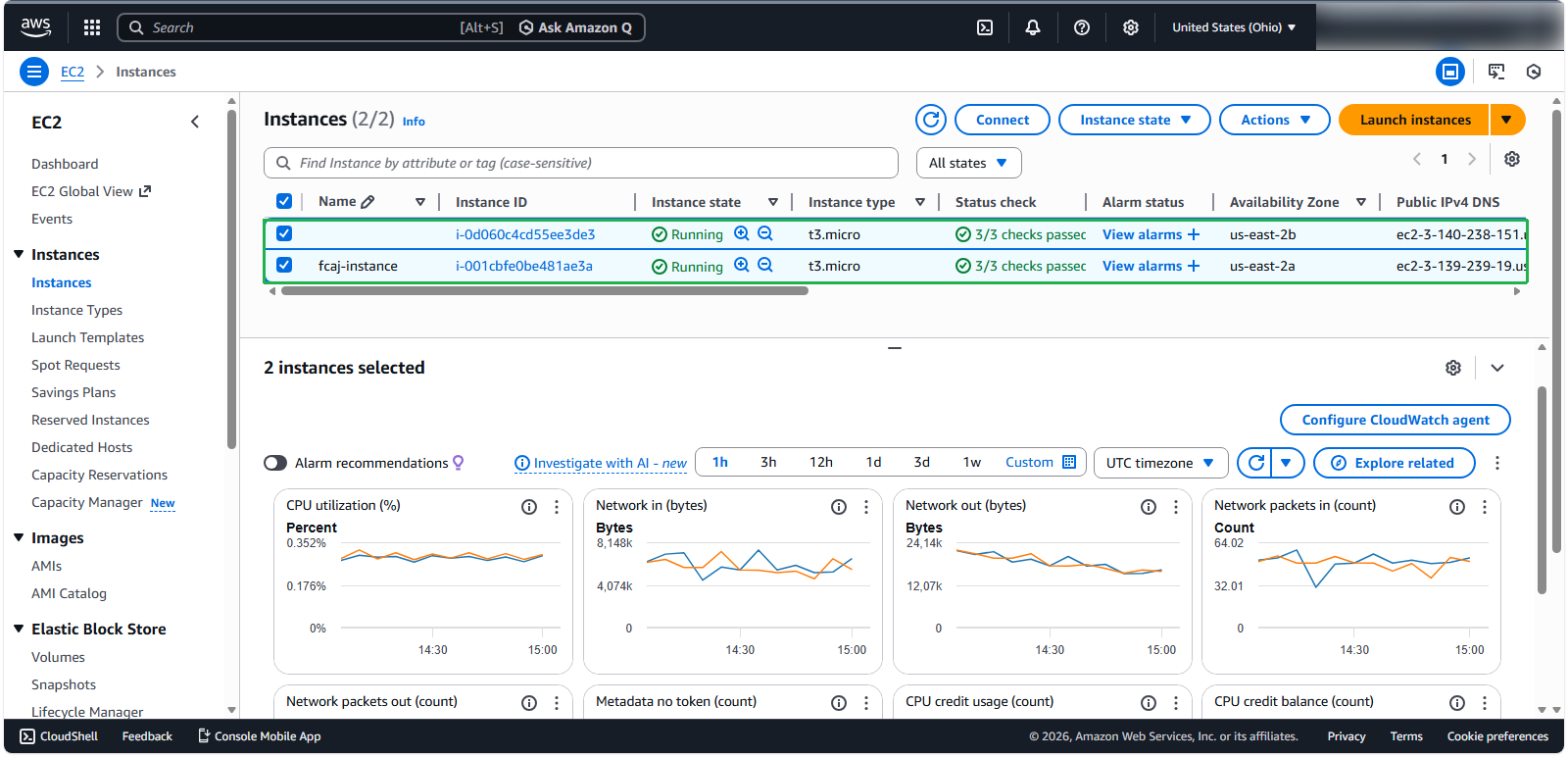This screenshot has height=757, width=1568.
Task: Click the Find Instance search field
Action: click(x=581, y=163)
